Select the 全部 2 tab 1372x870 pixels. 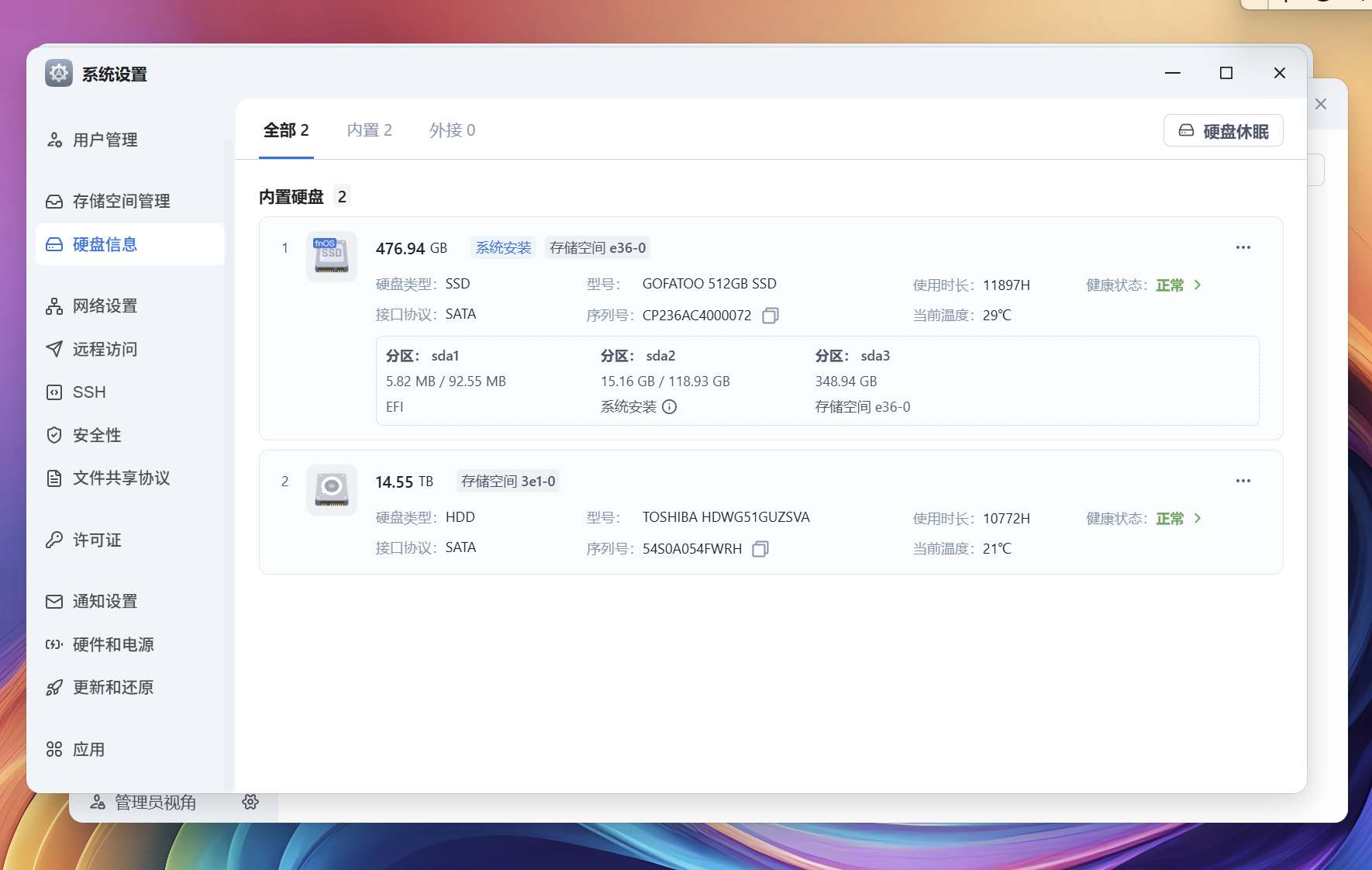point(286,130)
